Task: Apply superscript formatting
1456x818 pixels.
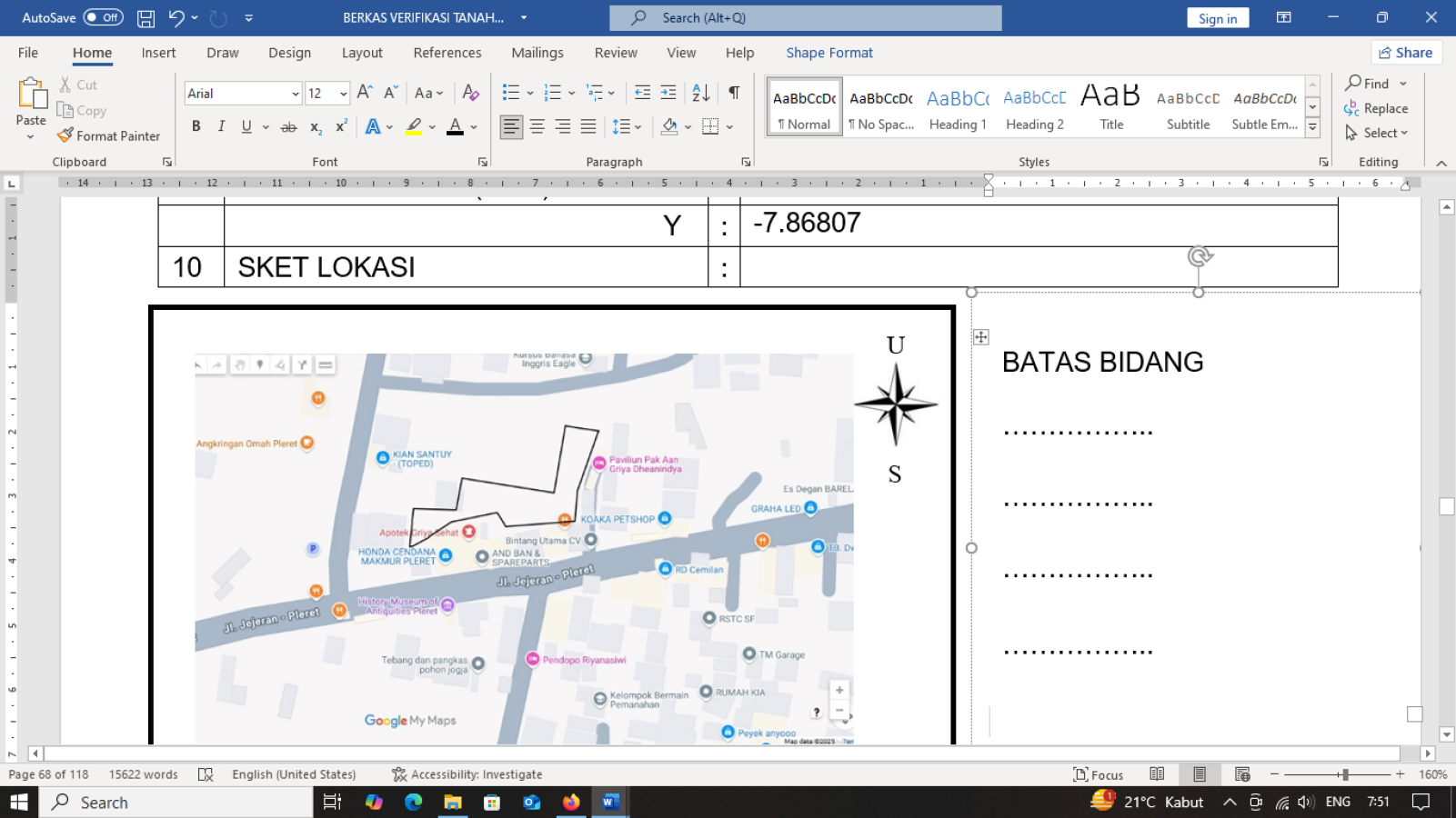Action: pyautogui.click(x=341, y=127)
